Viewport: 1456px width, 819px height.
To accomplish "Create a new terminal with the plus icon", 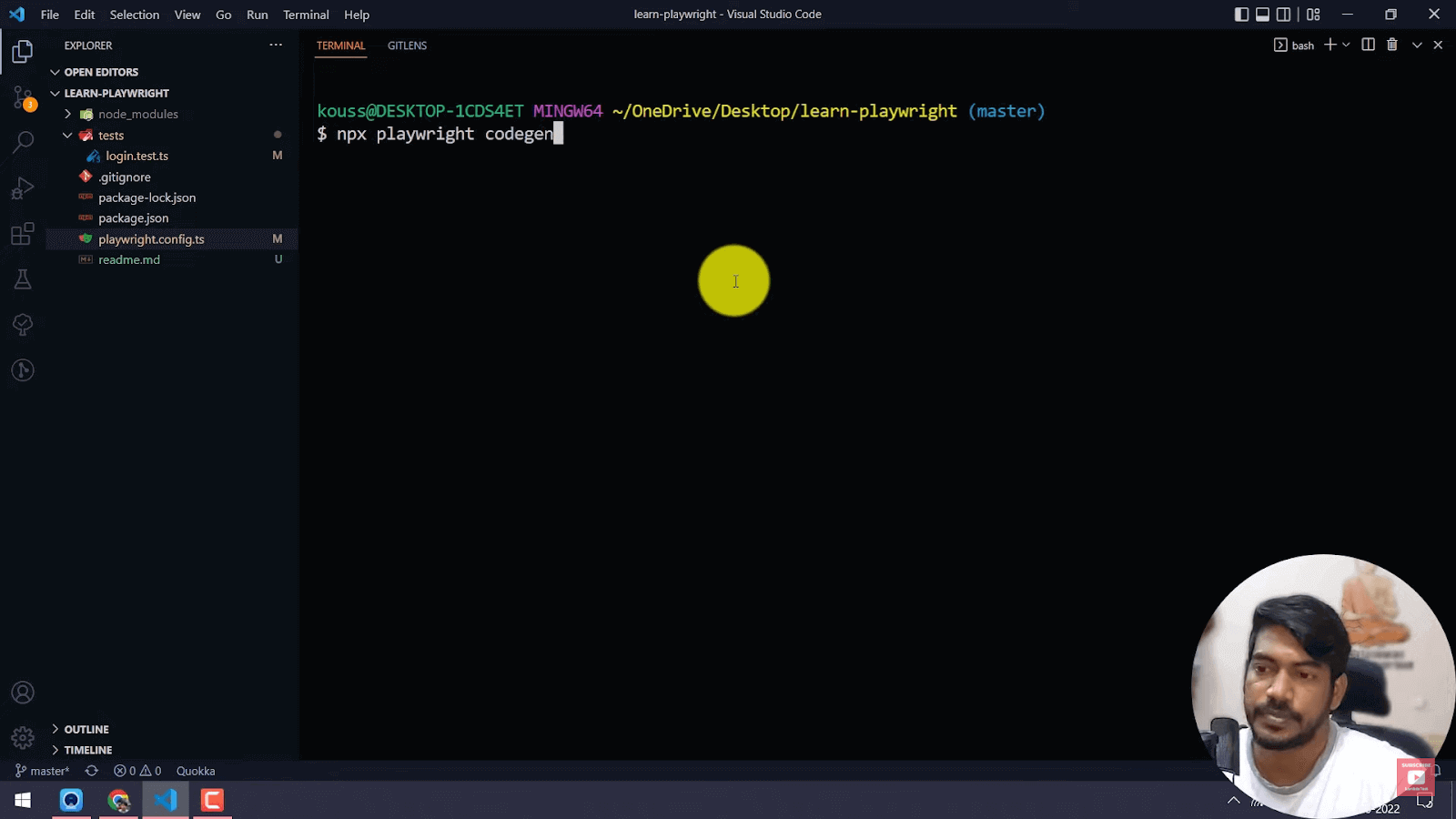I will [x=1330, y=45].
